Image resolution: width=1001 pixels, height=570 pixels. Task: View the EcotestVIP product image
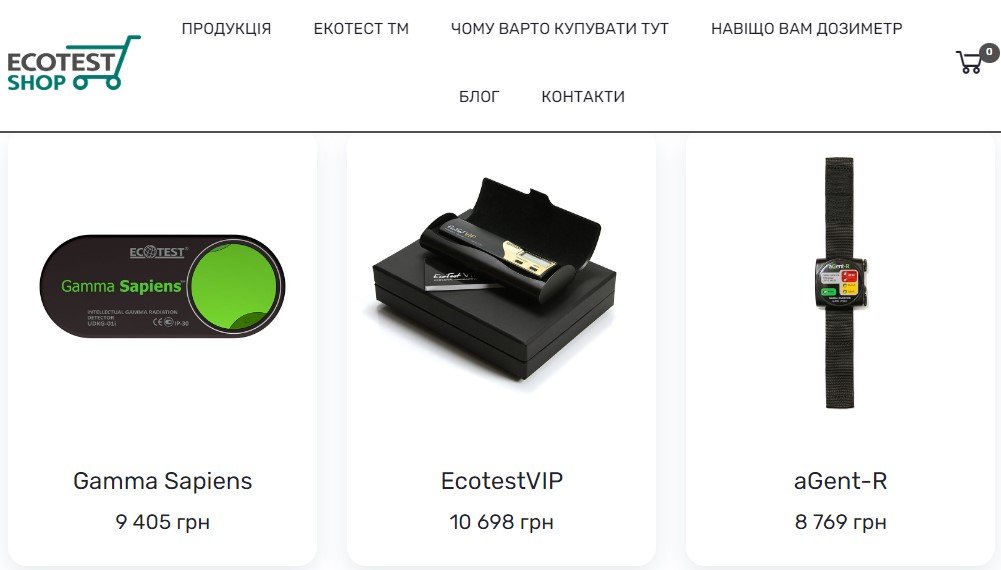[x=493, y=281]
